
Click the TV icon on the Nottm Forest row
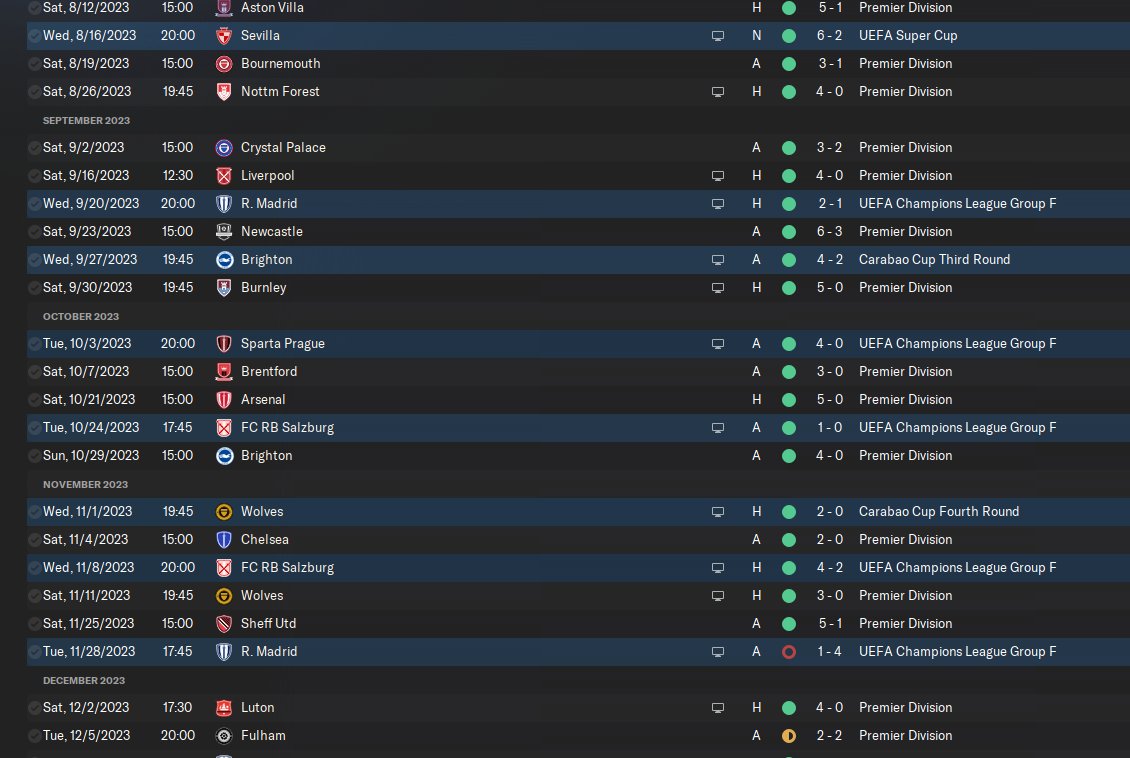718,92
